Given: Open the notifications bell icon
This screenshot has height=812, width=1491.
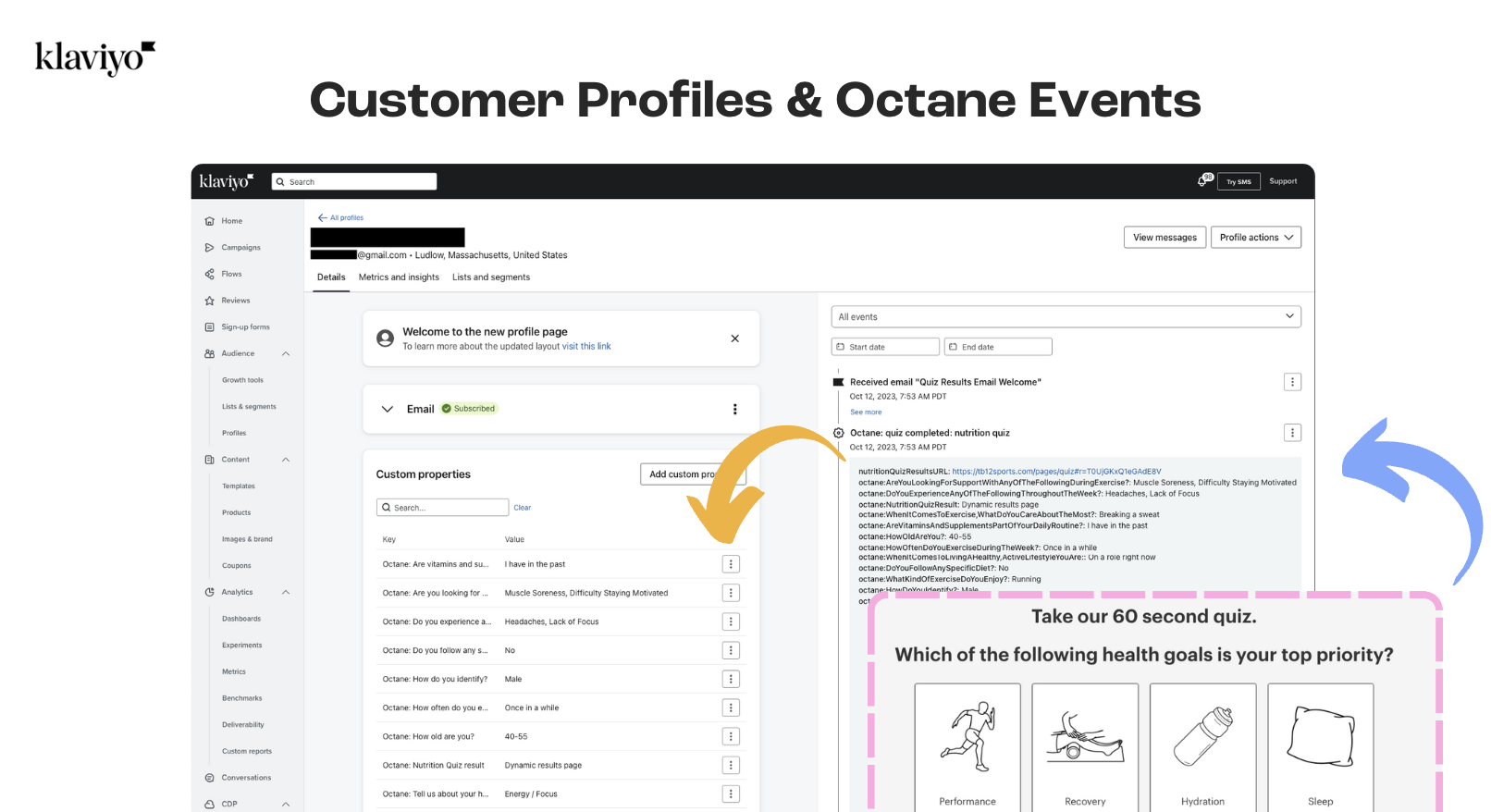Looking at the screenshot, I should click(x=1202, y=181).
